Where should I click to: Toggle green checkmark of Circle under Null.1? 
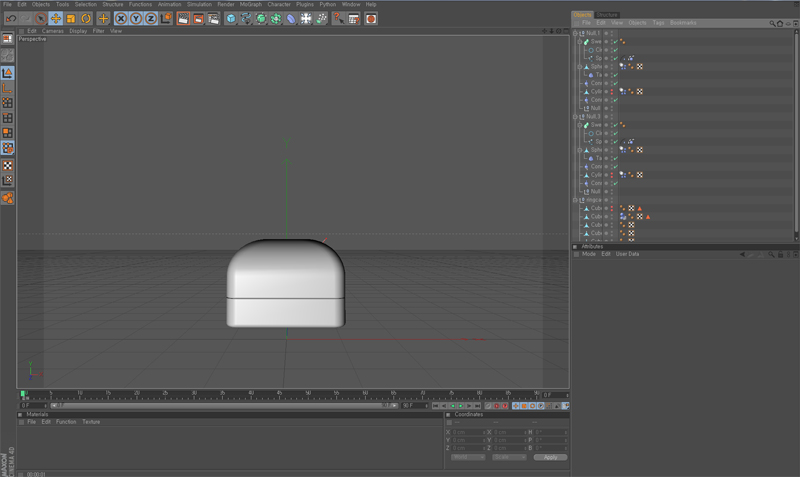616,50
